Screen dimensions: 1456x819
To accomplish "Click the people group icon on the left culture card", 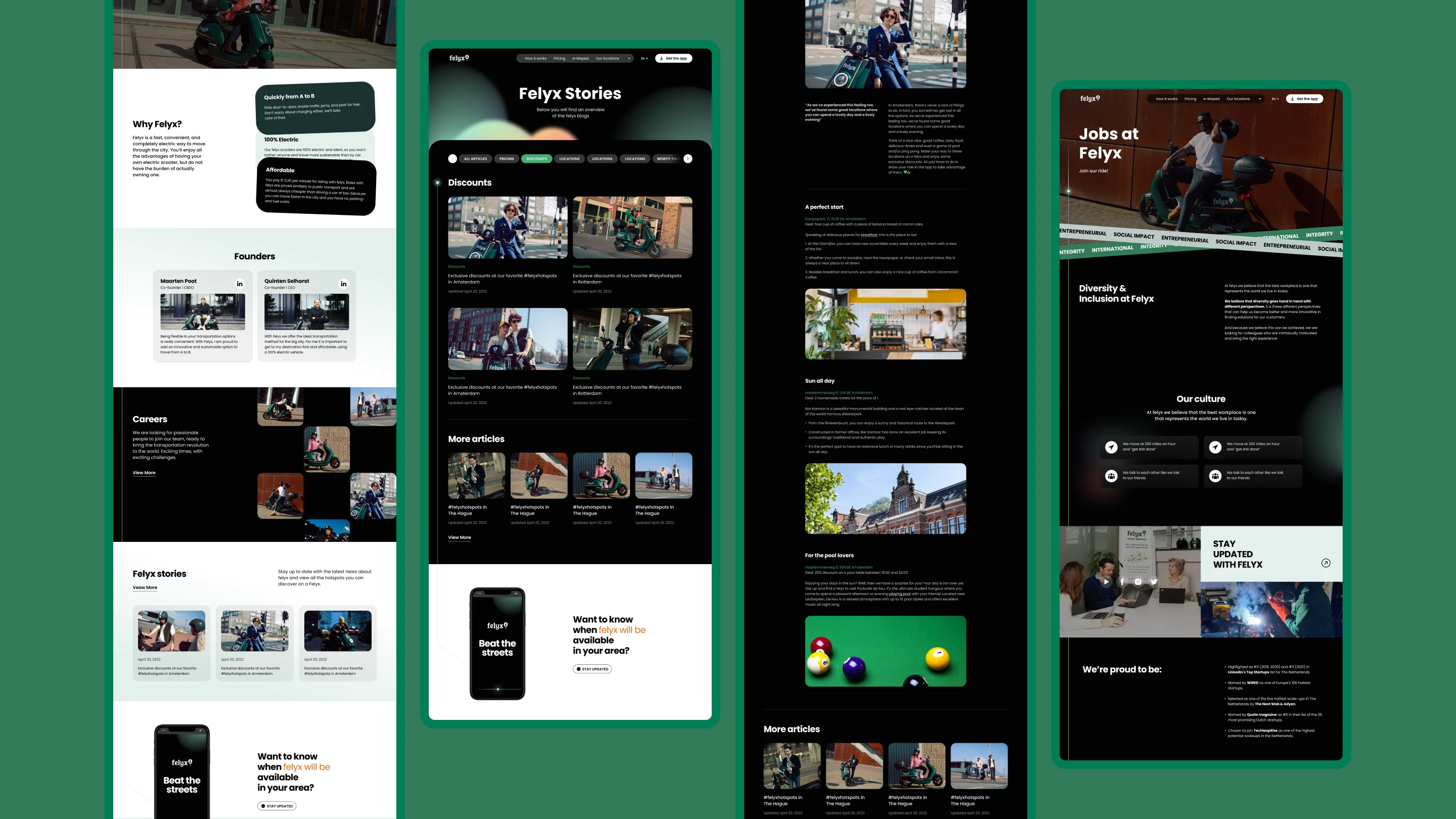I will pos(1111,476).
